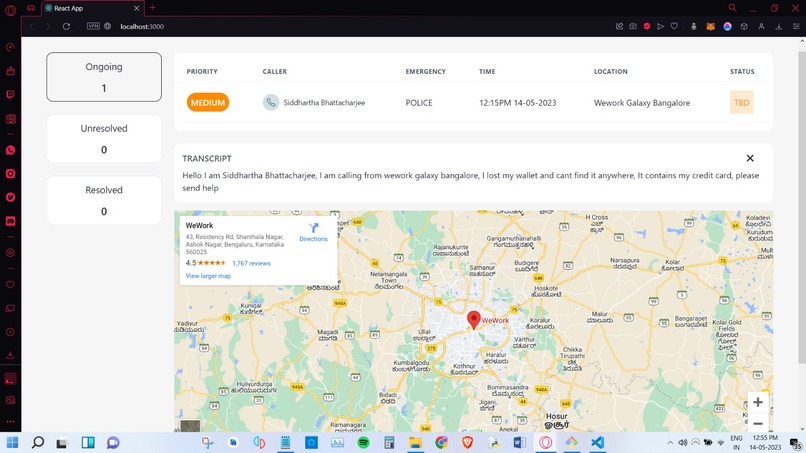Screen dimensions: 806x453
Task: Reload the page with the refresh button
Action: 66,26
